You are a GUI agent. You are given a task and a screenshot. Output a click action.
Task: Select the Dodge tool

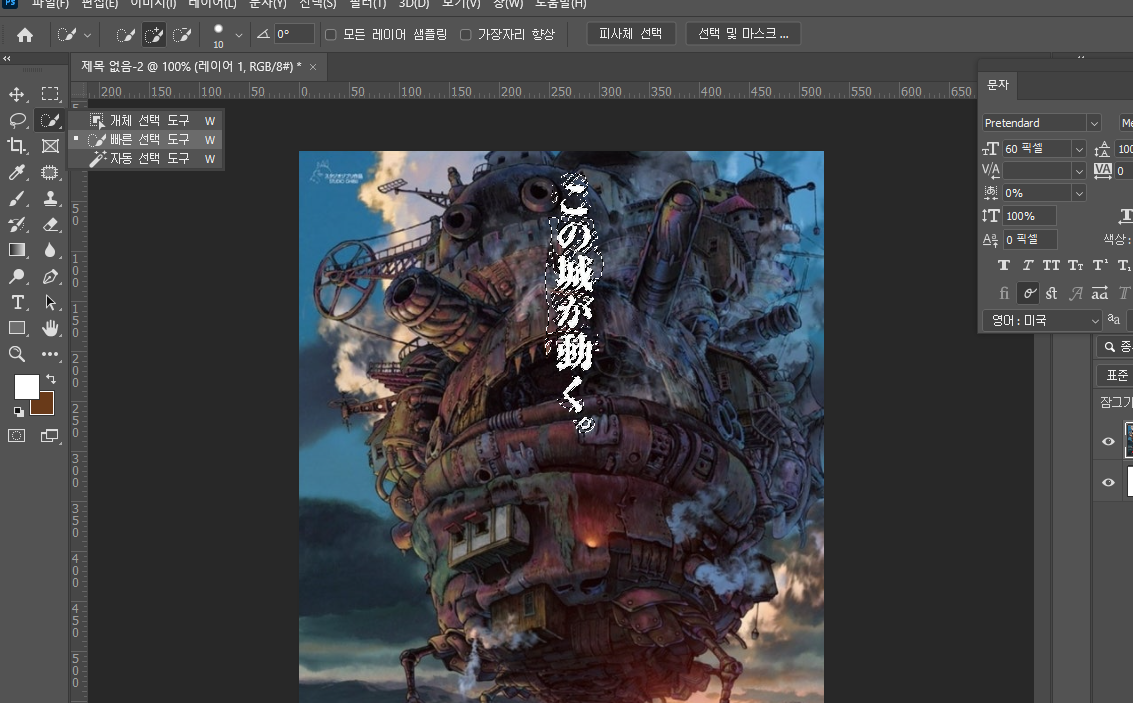pyautogui.click(x=17, y=276)
